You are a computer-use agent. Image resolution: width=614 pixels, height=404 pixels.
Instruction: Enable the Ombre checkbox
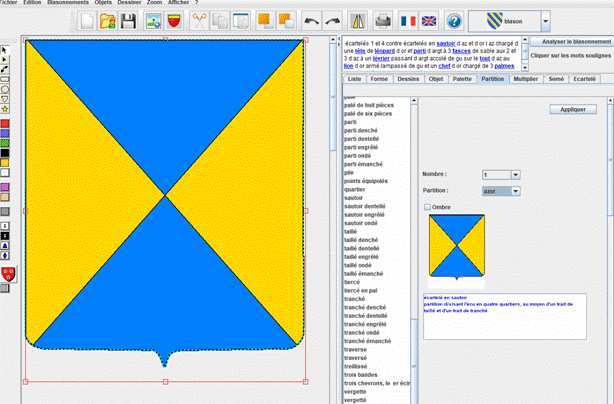coord(428,207)
